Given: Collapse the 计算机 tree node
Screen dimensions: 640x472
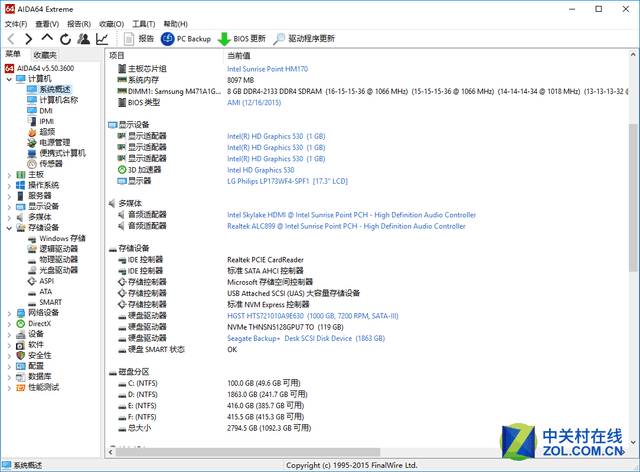Looking at the screenshot, I should [x=9, y=79].
